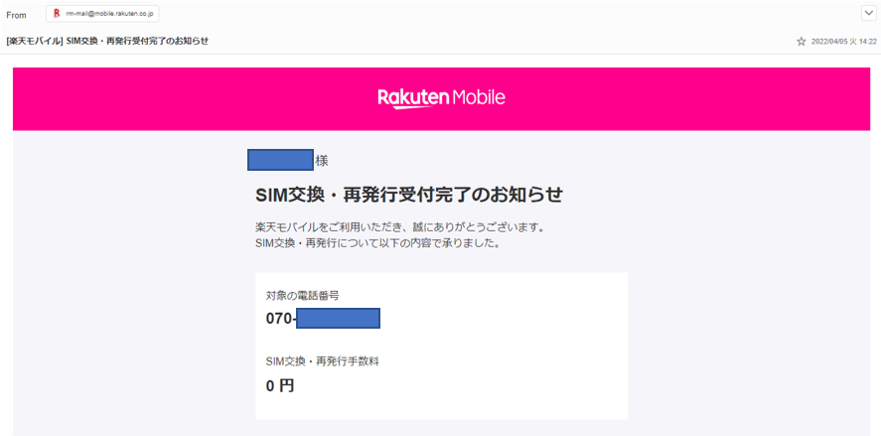Click the Rakuten R icon beside the sender

(x=56, y=14)
